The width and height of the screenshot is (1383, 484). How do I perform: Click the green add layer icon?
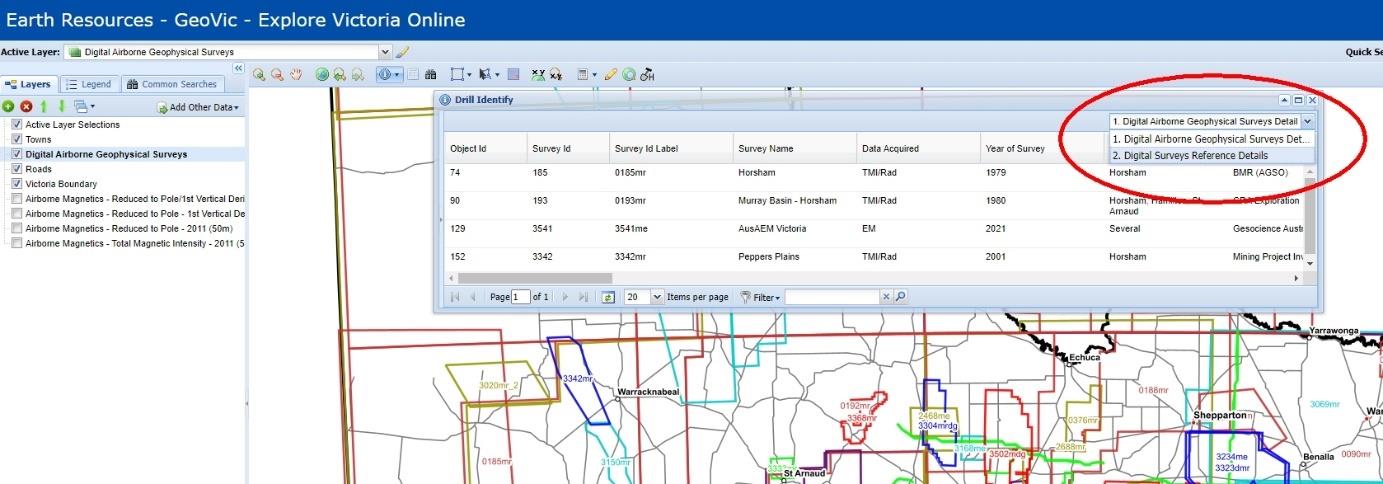point(8,106)
